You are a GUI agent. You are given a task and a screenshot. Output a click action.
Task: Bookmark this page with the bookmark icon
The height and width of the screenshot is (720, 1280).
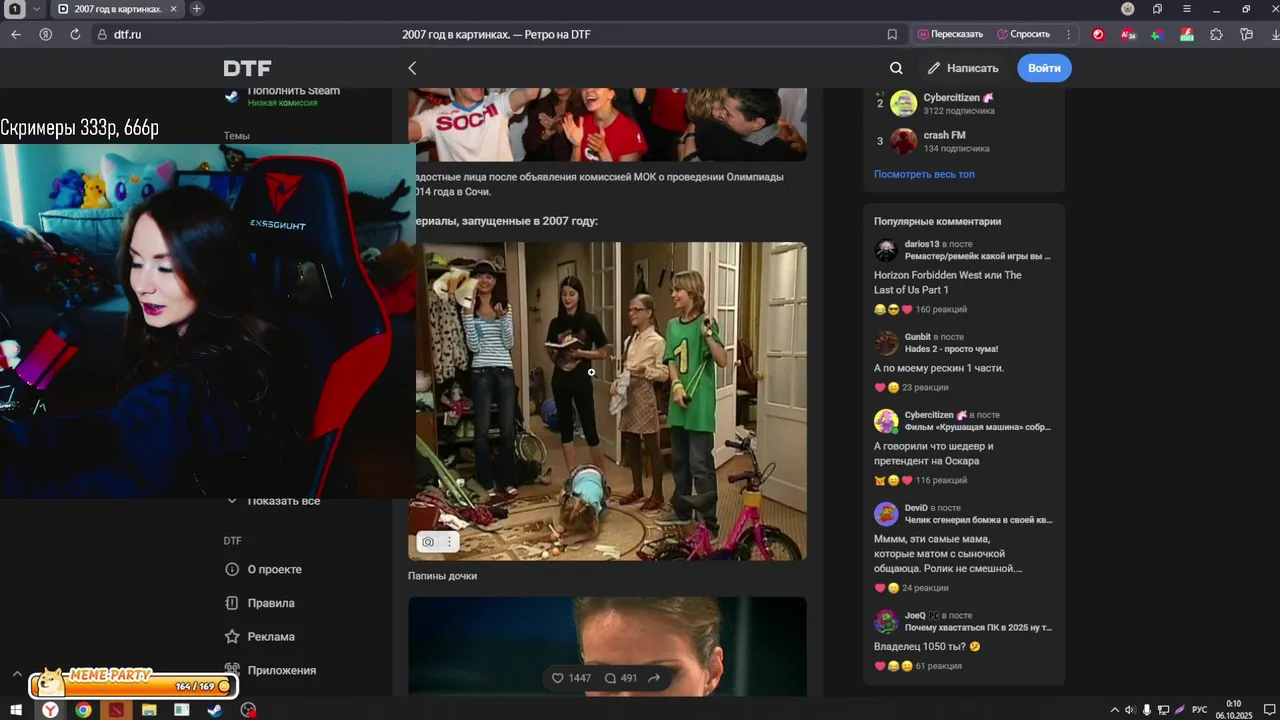click(892, 34)
